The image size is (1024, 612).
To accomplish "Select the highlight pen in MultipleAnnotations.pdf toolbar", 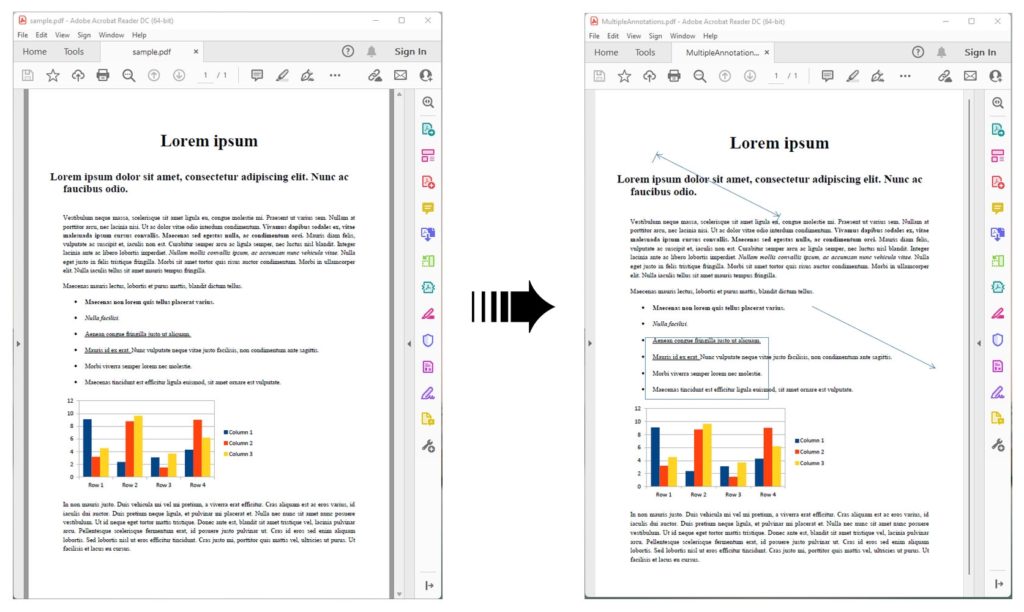I will click(x=852, y=76).
